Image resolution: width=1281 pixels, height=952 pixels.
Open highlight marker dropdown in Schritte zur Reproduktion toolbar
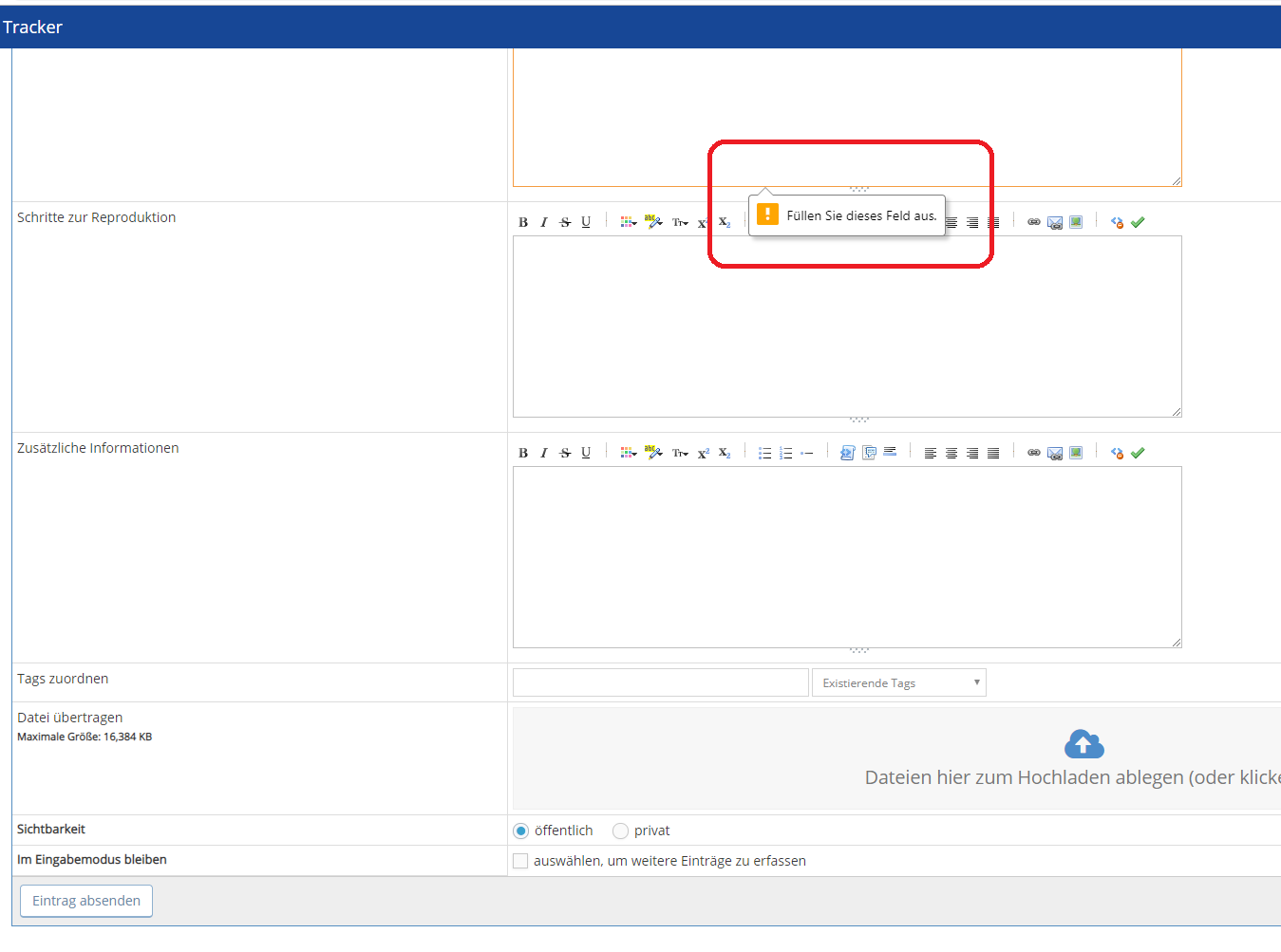[653, 222]
